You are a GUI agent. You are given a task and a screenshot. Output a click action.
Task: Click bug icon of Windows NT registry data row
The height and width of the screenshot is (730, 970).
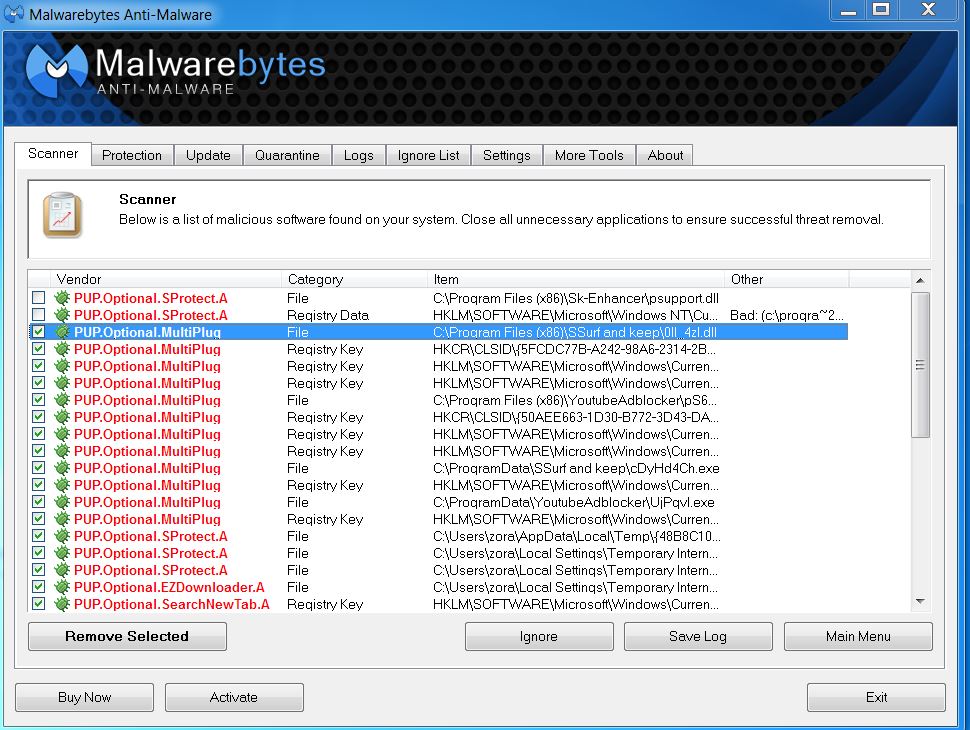point(62,315)
